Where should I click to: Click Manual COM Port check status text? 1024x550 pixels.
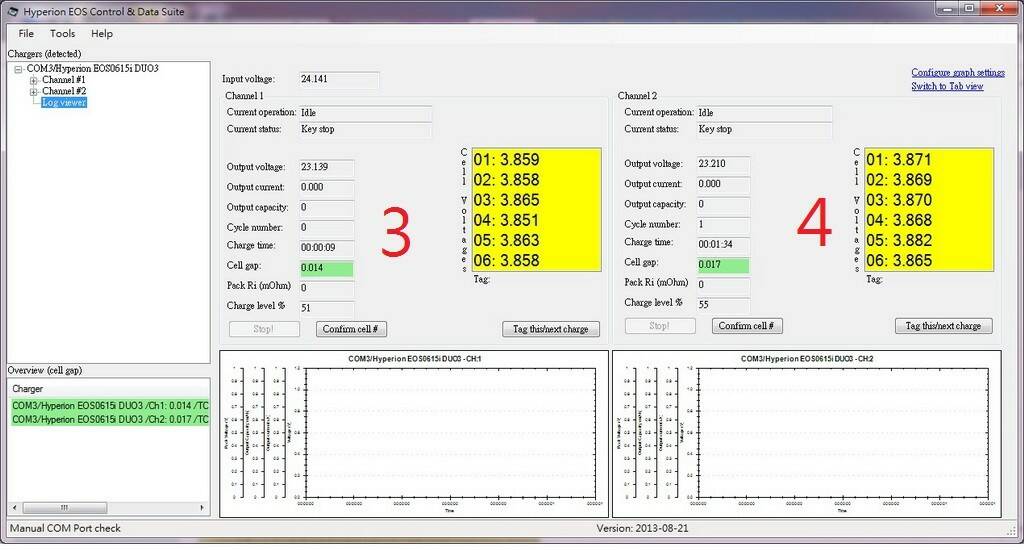point(65,528)
